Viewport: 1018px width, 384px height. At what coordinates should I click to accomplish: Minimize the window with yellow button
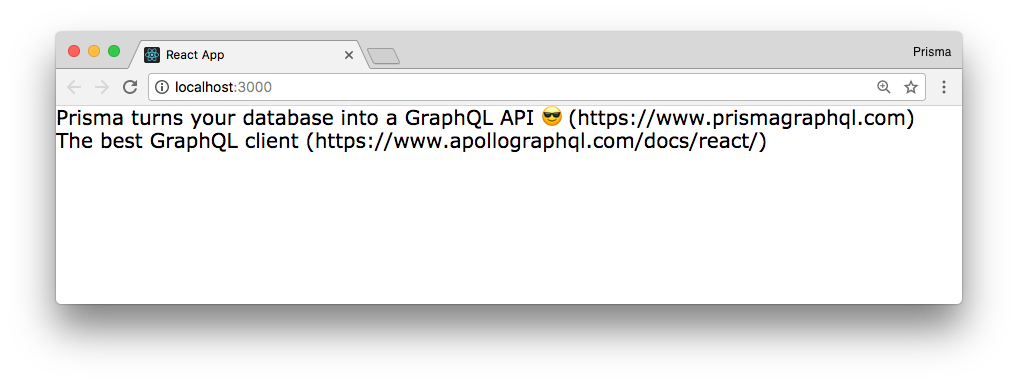coord(94,51)
